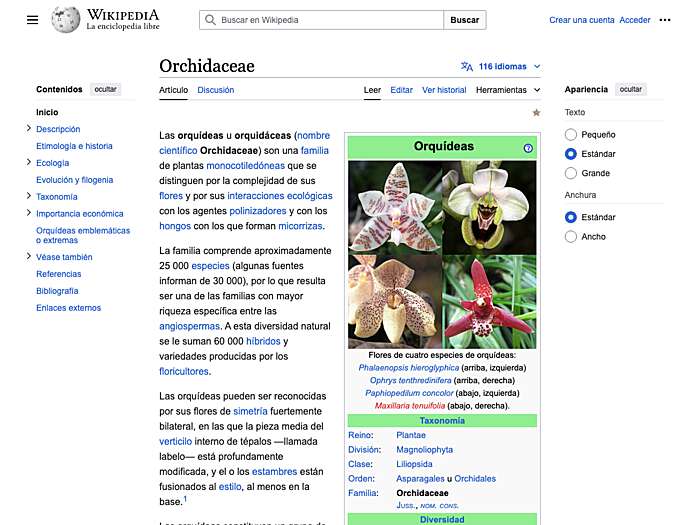This screenshot has width=700, height=525.
Task: Follow the angiospermas link
Action: 189,326
